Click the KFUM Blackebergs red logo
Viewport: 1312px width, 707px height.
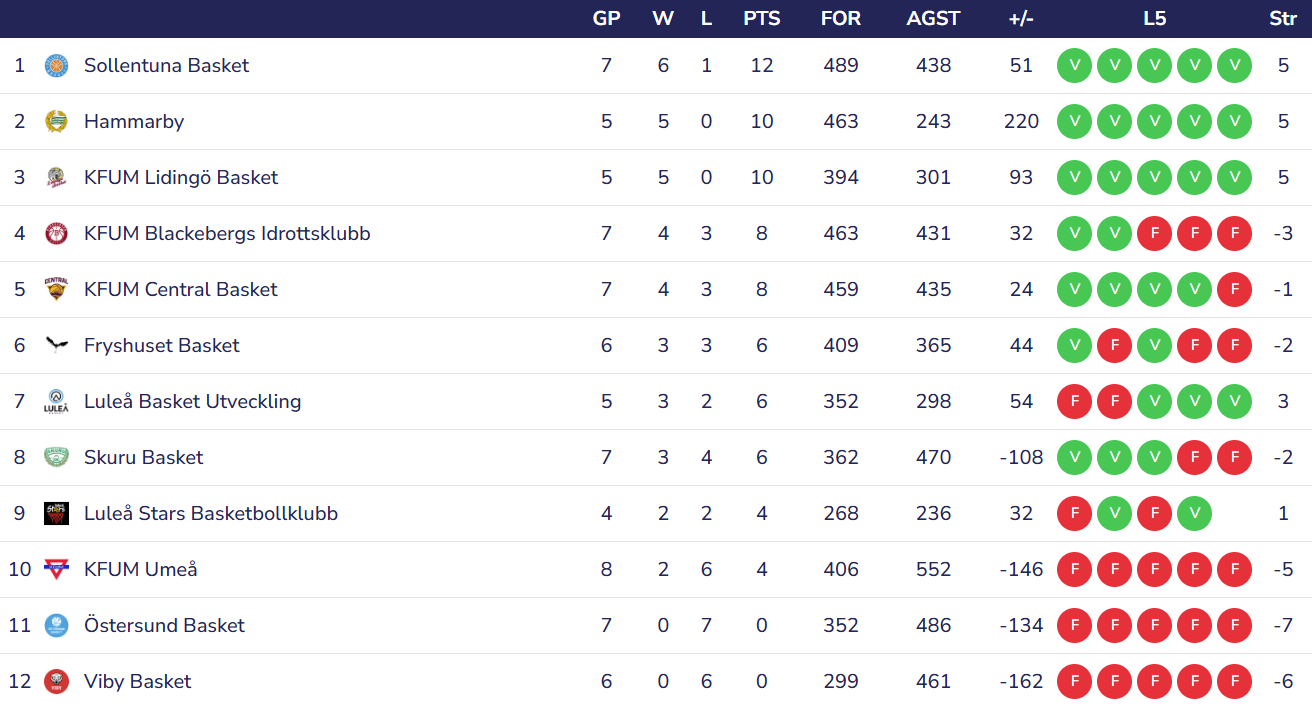point(56,234)
